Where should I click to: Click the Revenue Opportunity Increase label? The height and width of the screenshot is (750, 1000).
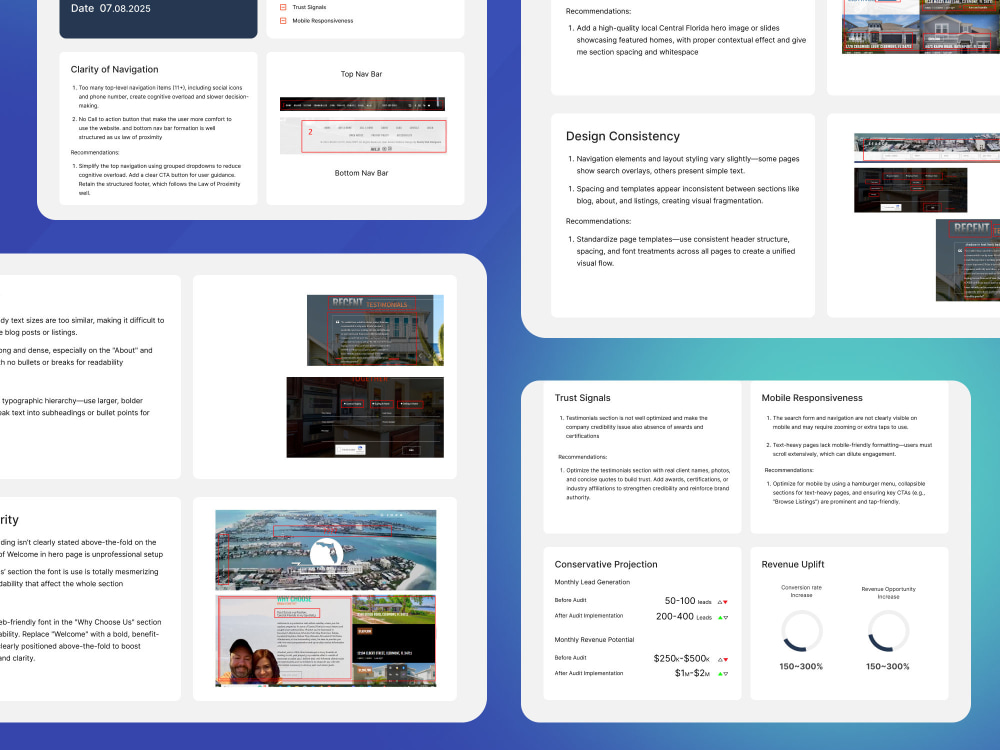pos(888,593)
